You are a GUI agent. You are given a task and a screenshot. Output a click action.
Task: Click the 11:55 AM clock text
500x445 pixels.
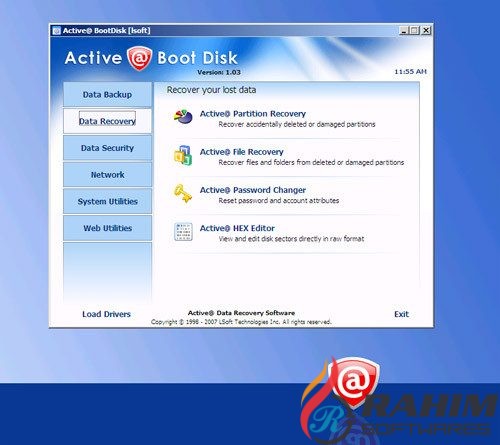(410, 72)
